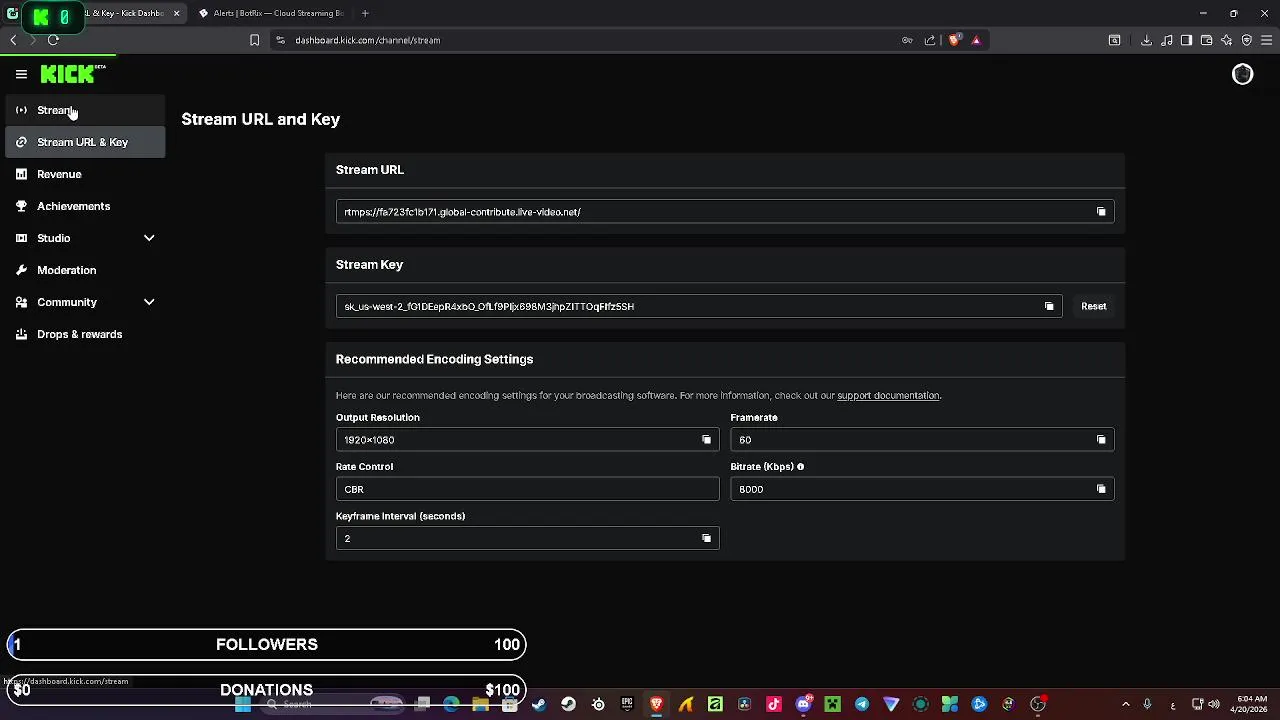This screenshot has width=1280, height=720.
Task: Open the Brave Wallet icon
Action: pyautogui.click(x=1206, y=40)
